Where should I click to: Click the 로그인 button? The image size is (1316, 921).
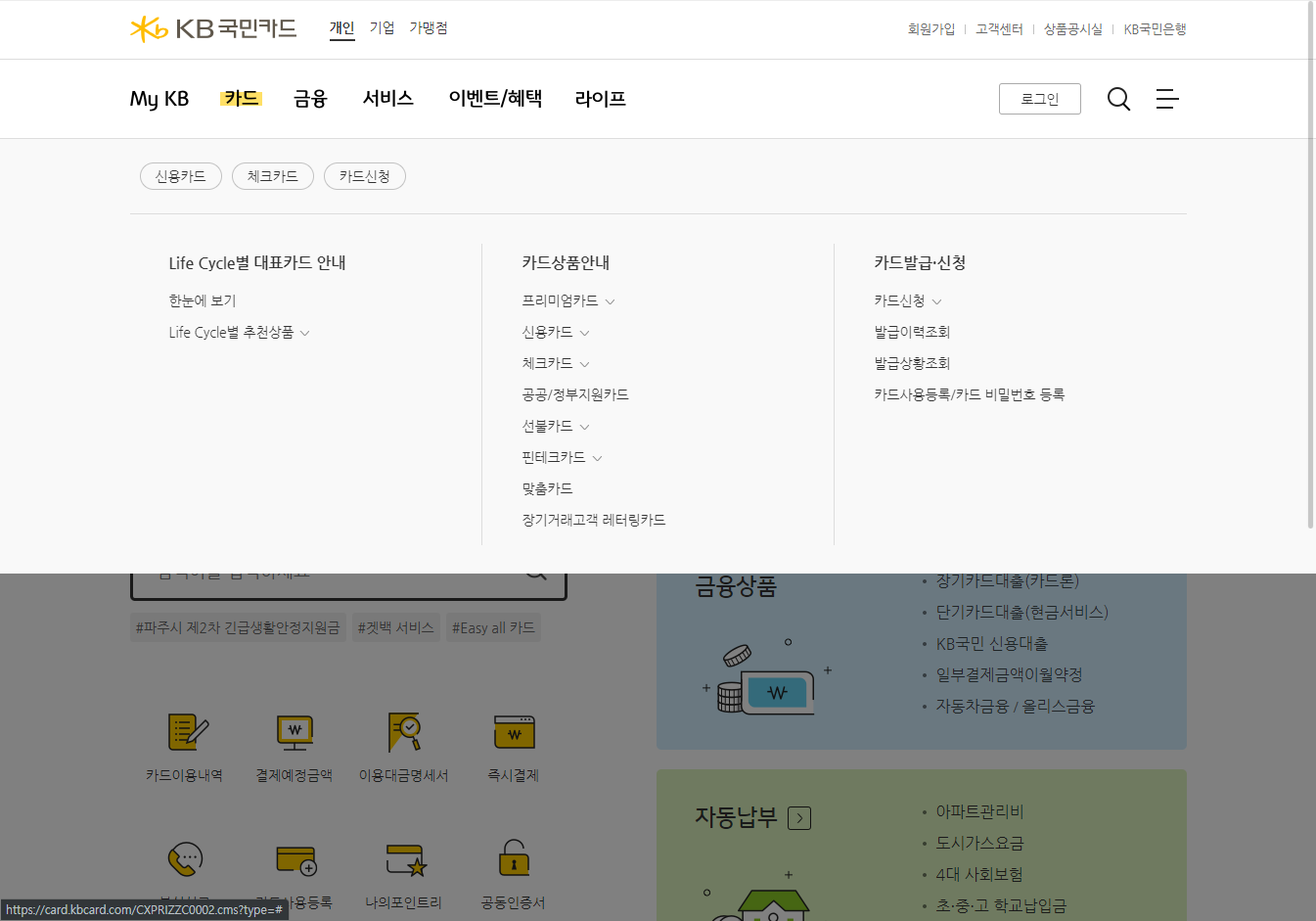click(1040, 99)
